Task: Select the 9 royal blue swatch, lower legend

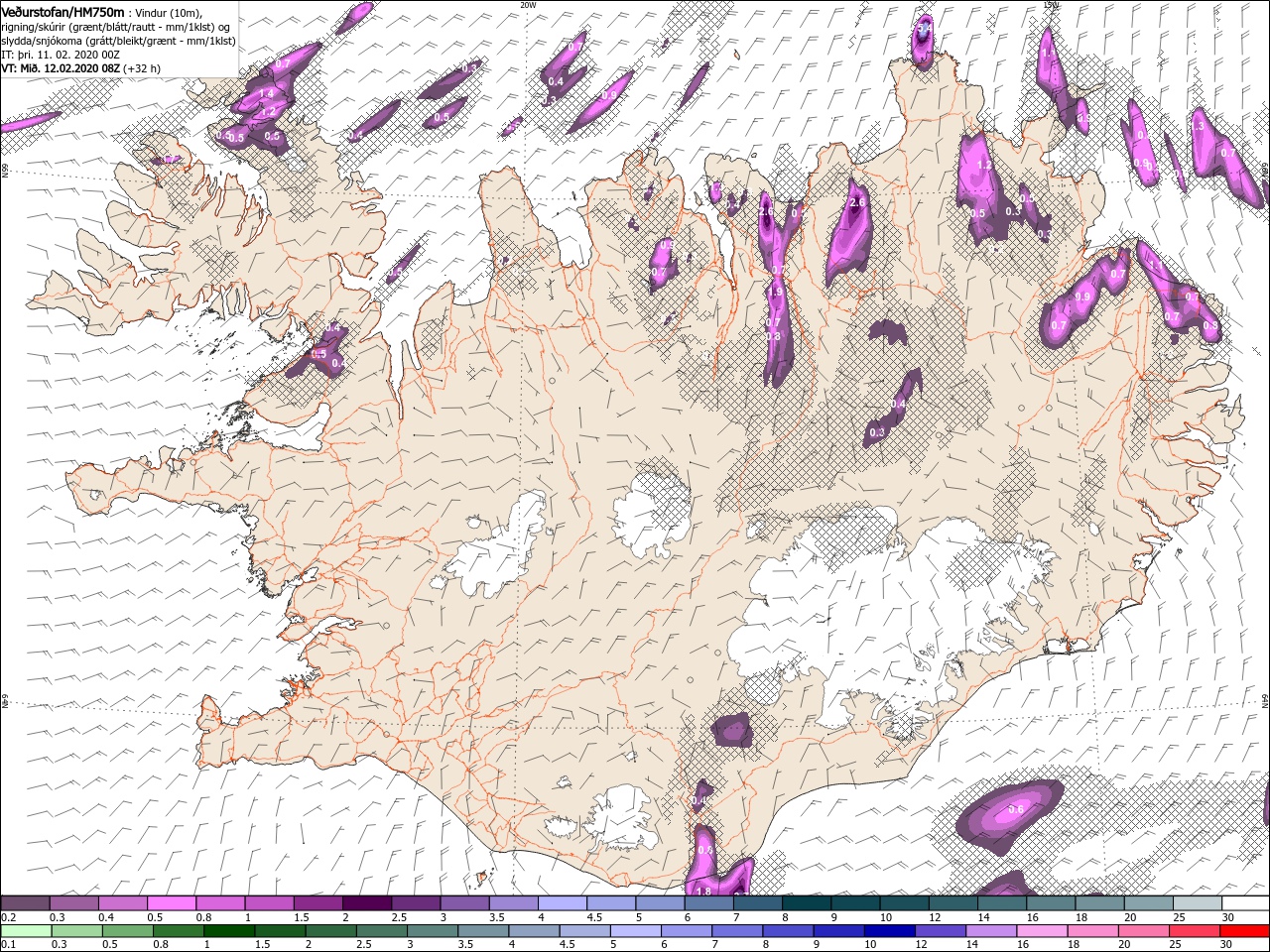Action: click(x=838, y=931)
